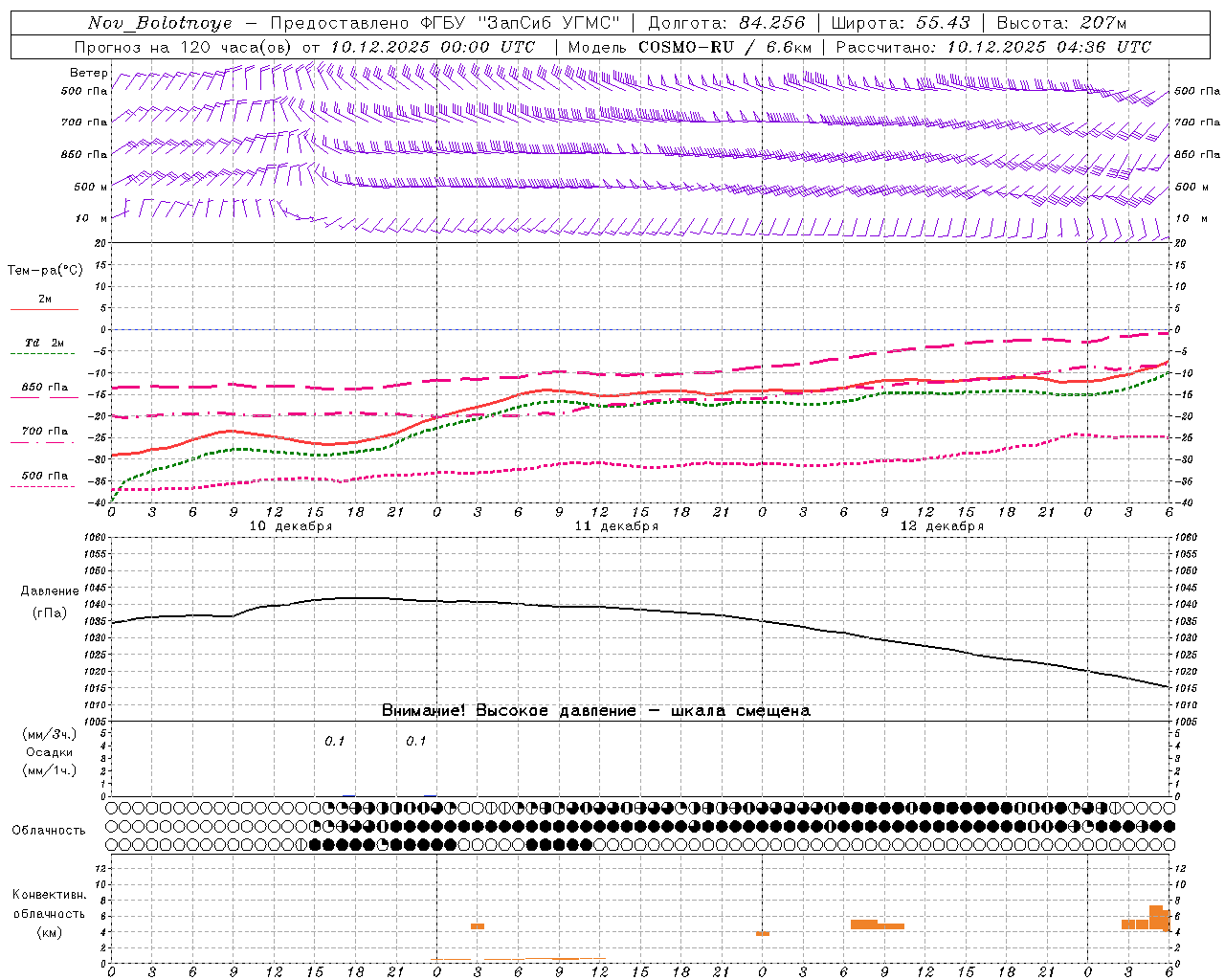Click the 10 м wind level label on left
The width and height of the screenshot is (1225, 980).
point(92,219)
